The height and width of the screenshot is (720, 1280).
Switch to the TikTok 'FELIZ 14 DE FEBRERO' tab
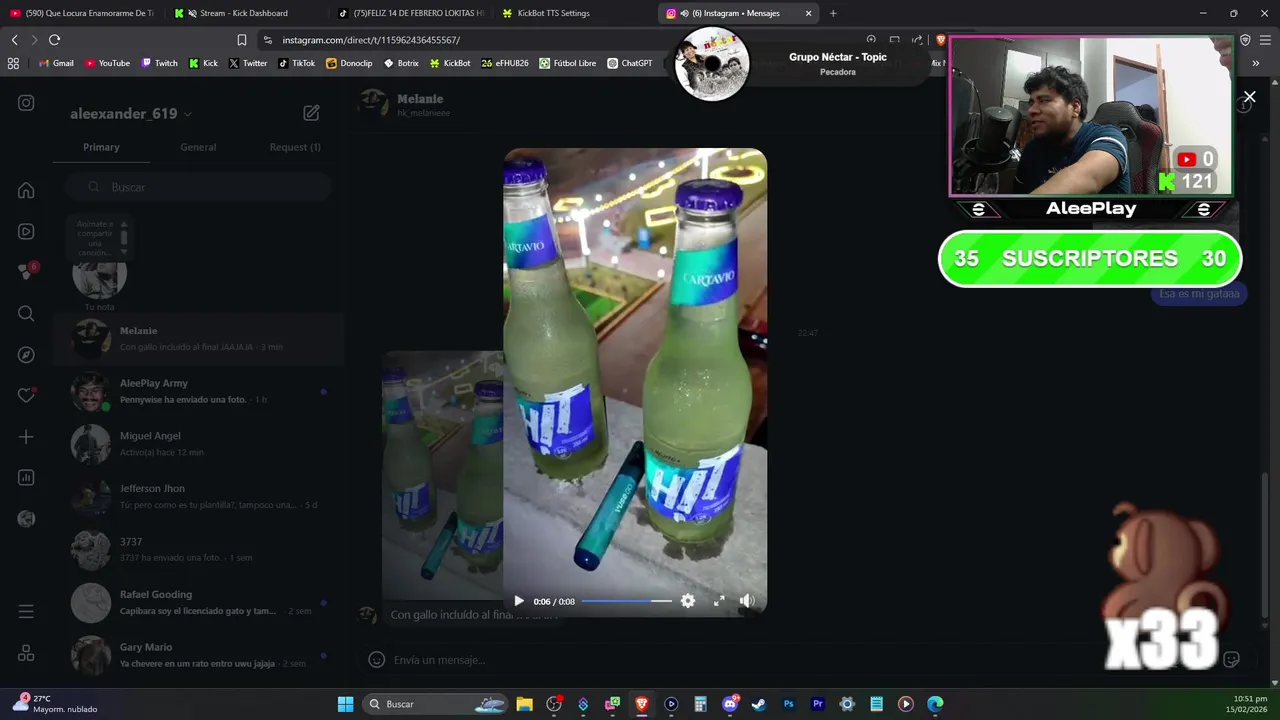click(x=410, y=13)
